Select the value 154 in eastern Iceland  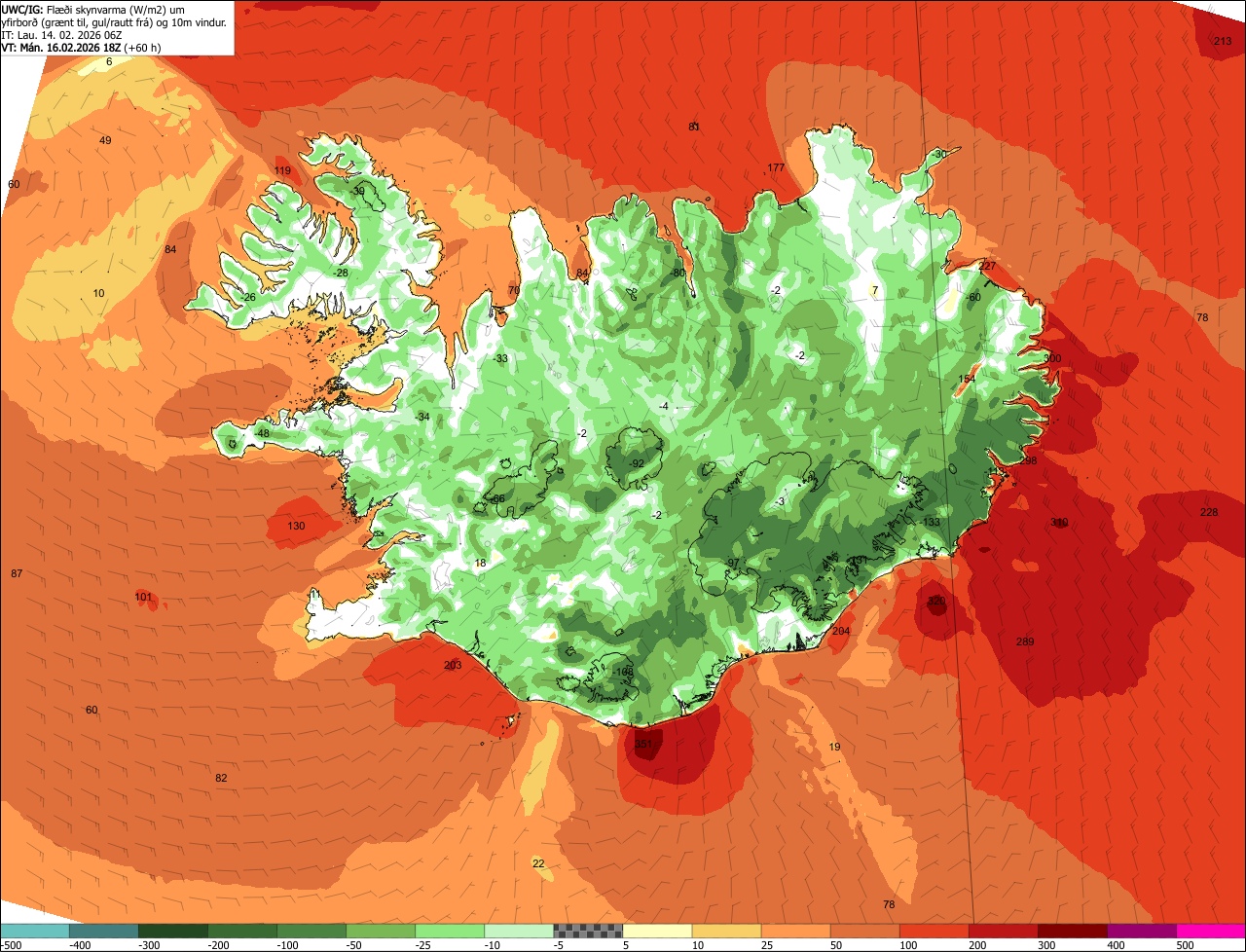[x=967, y=379]
